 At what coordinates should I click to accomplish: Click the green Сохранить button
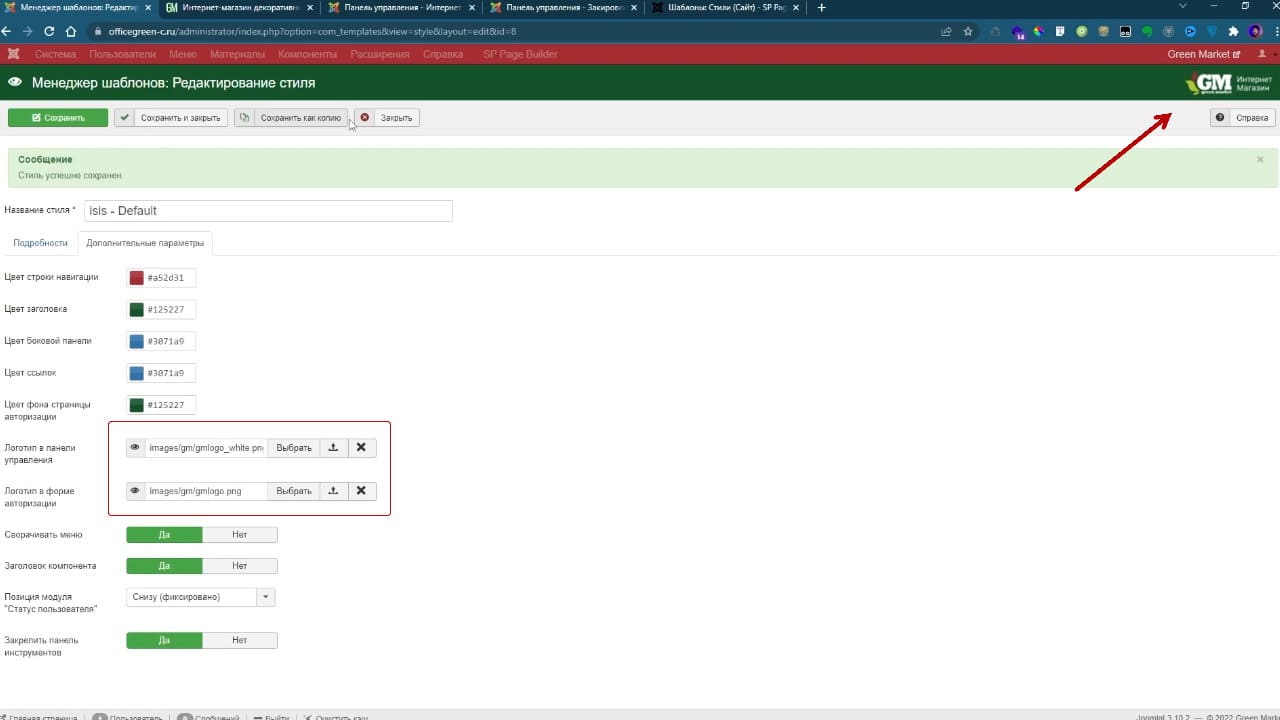point(58,118)
